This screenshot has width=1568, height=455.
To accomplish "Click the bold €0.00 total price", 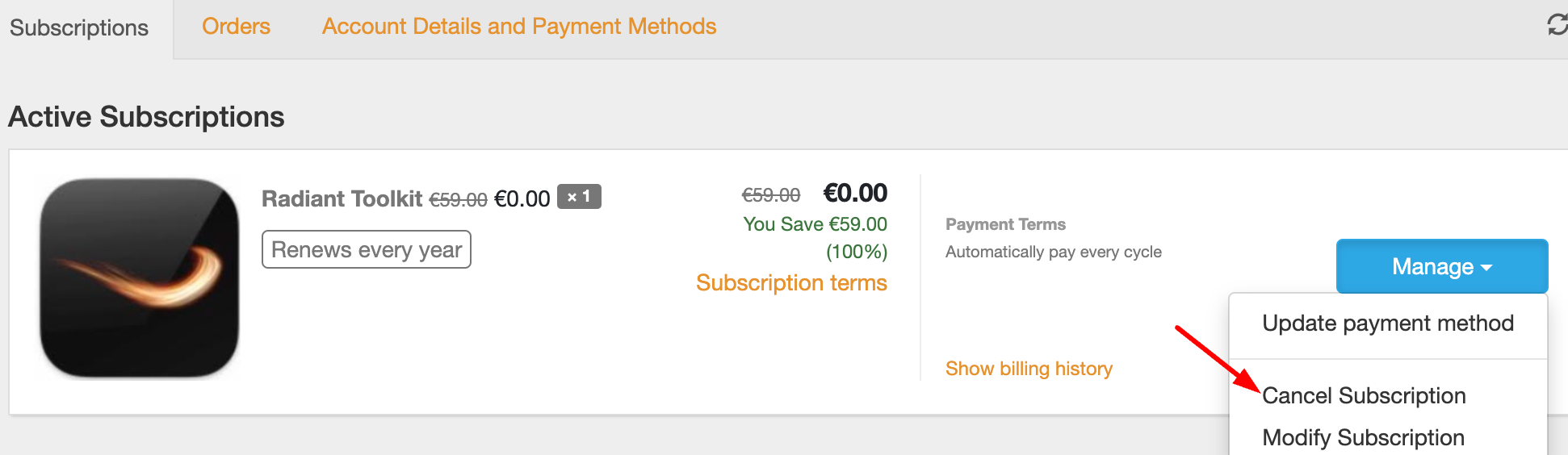I will (855, 193).
